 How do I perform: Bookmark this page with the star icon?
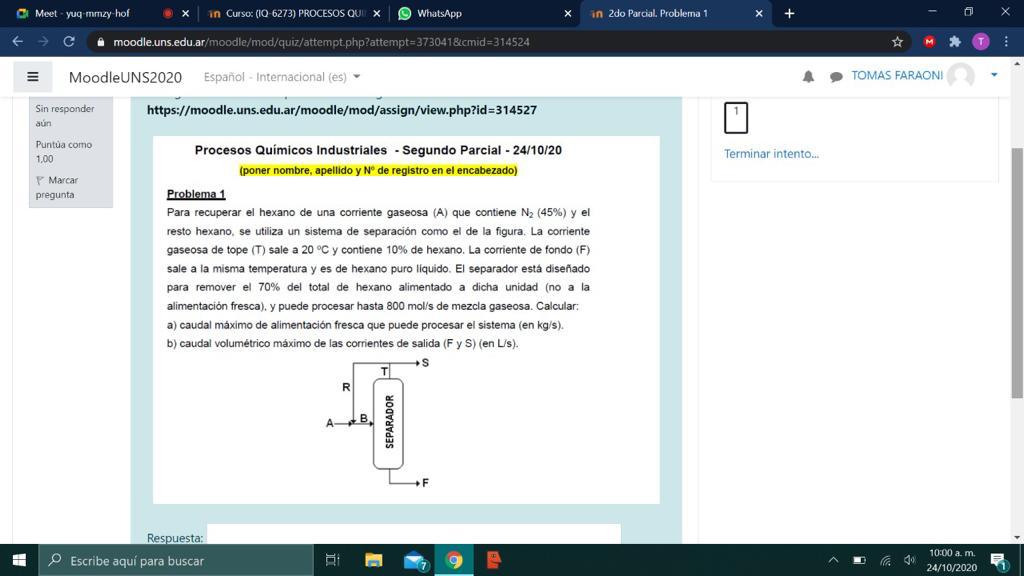click(x=897, y=42)
